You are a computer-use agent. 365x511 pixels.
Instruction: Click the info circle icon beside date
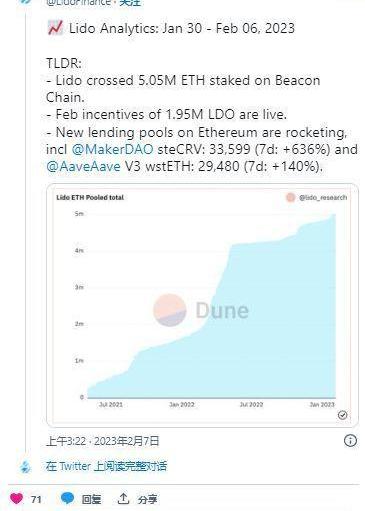pyautogui.click(x=350, y=441)
